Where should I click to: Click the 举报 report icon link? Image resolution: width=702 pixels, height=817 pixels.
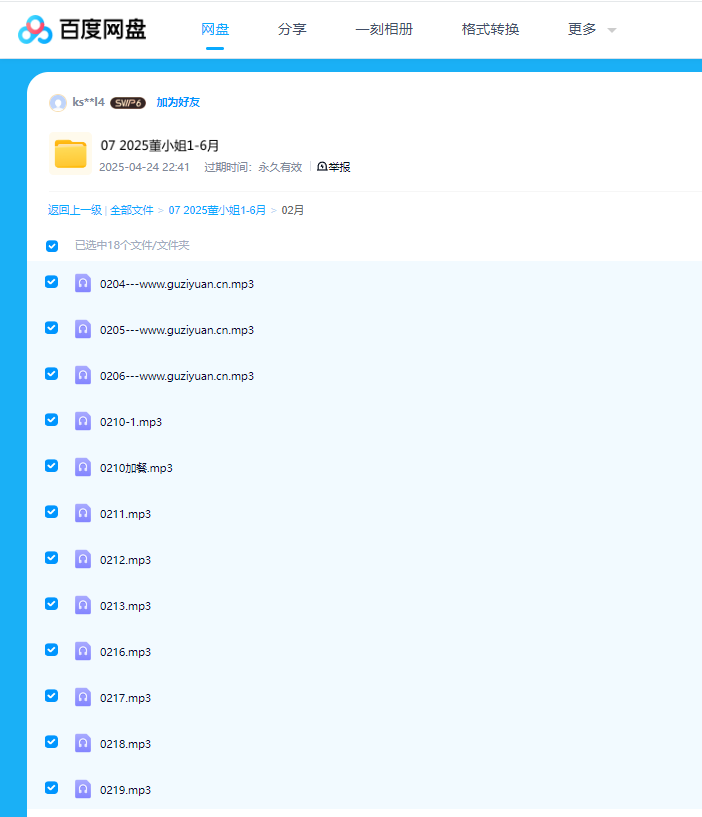click(333, 167)
